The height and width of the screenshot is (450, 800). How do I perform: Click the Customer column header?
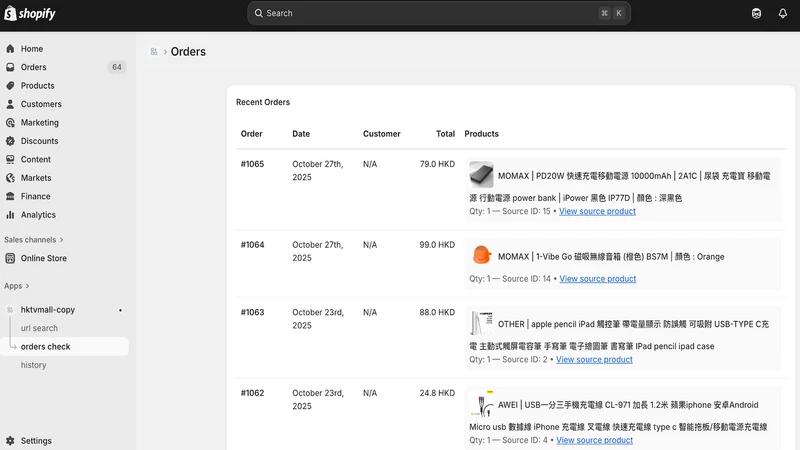coord(382,134)
